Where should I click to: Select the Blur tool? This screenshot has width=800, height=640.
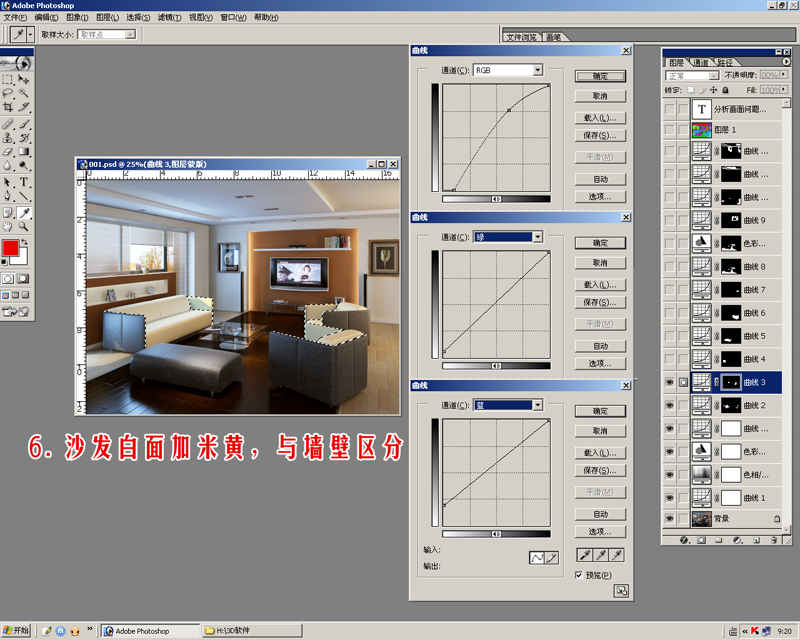(x=8, y=165)
